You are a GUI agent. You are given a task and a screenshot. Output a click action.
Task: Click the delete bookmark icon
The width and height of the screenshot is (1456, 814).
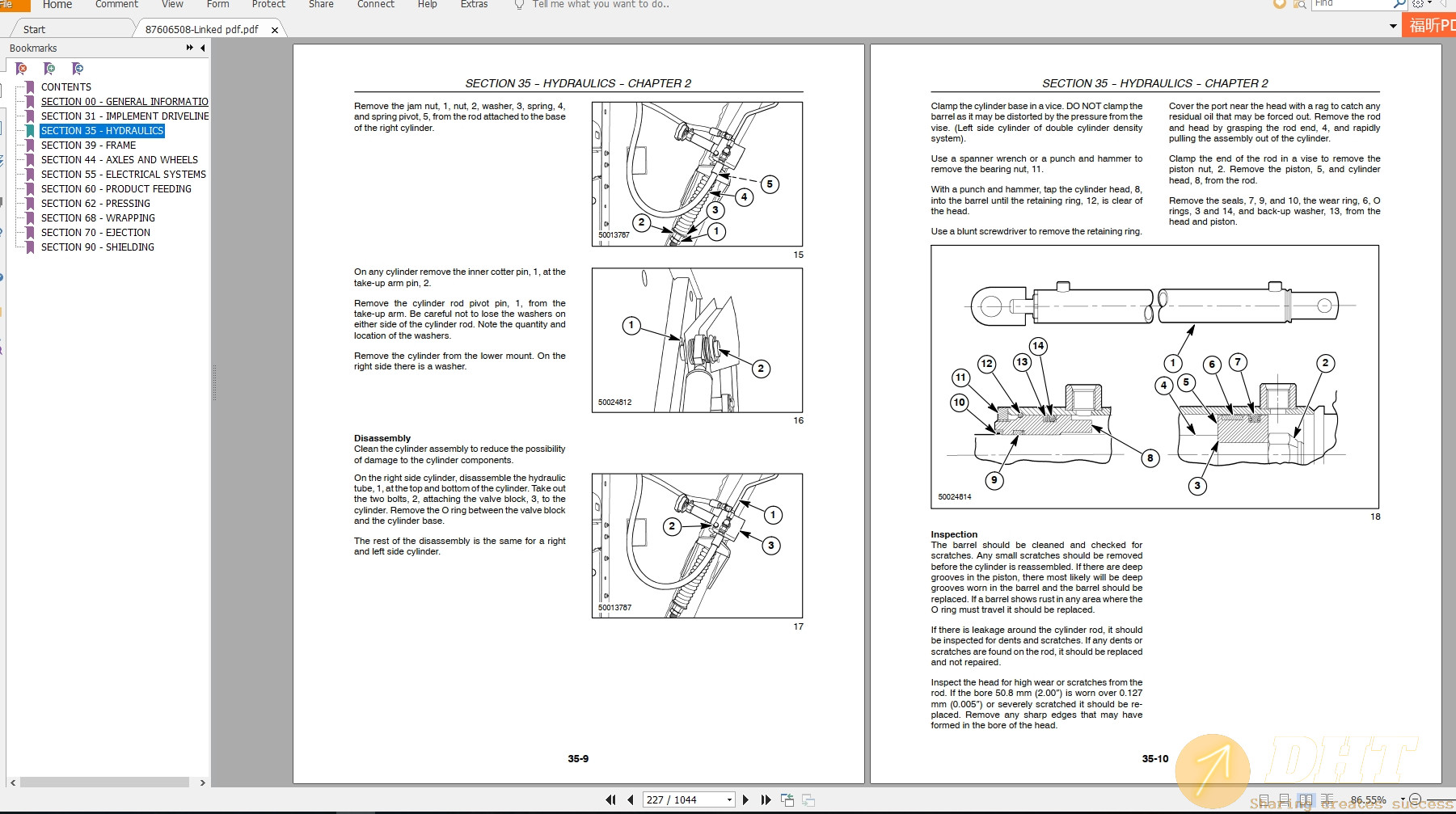[x=22, y=69]
